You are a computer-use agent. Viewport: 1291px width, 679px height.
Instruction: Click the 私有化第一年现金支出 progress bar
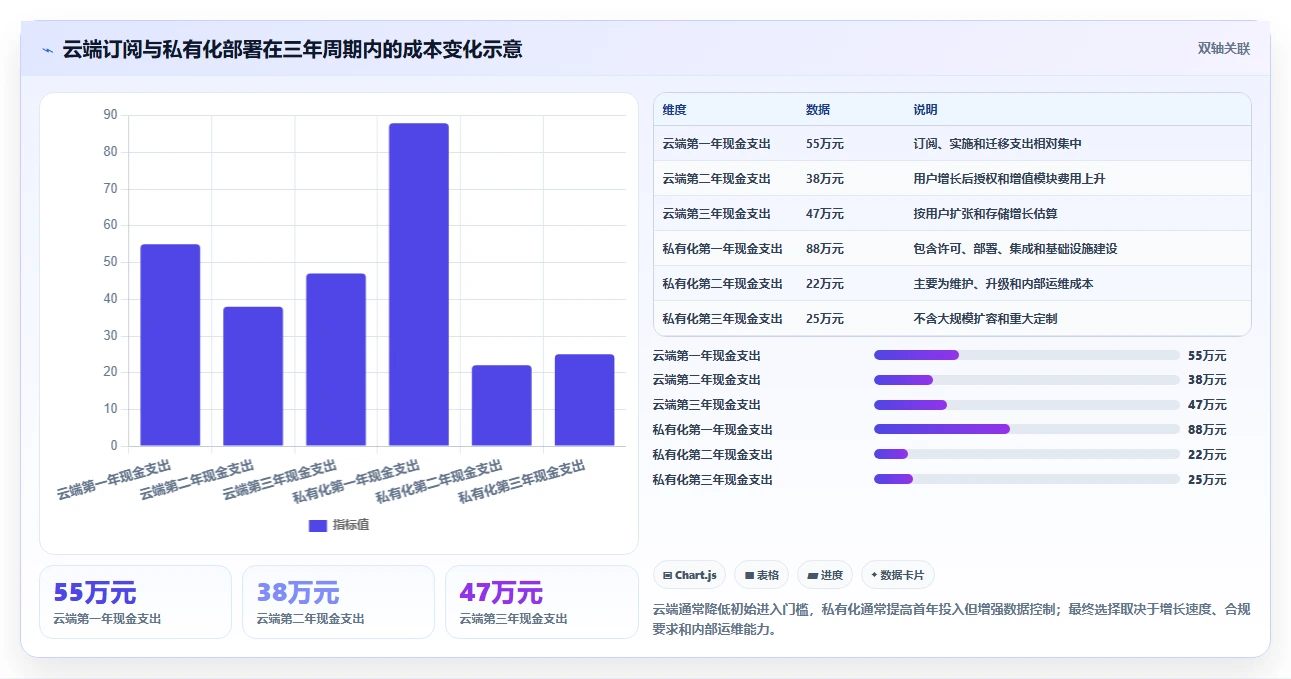[x=1027, y=429]
